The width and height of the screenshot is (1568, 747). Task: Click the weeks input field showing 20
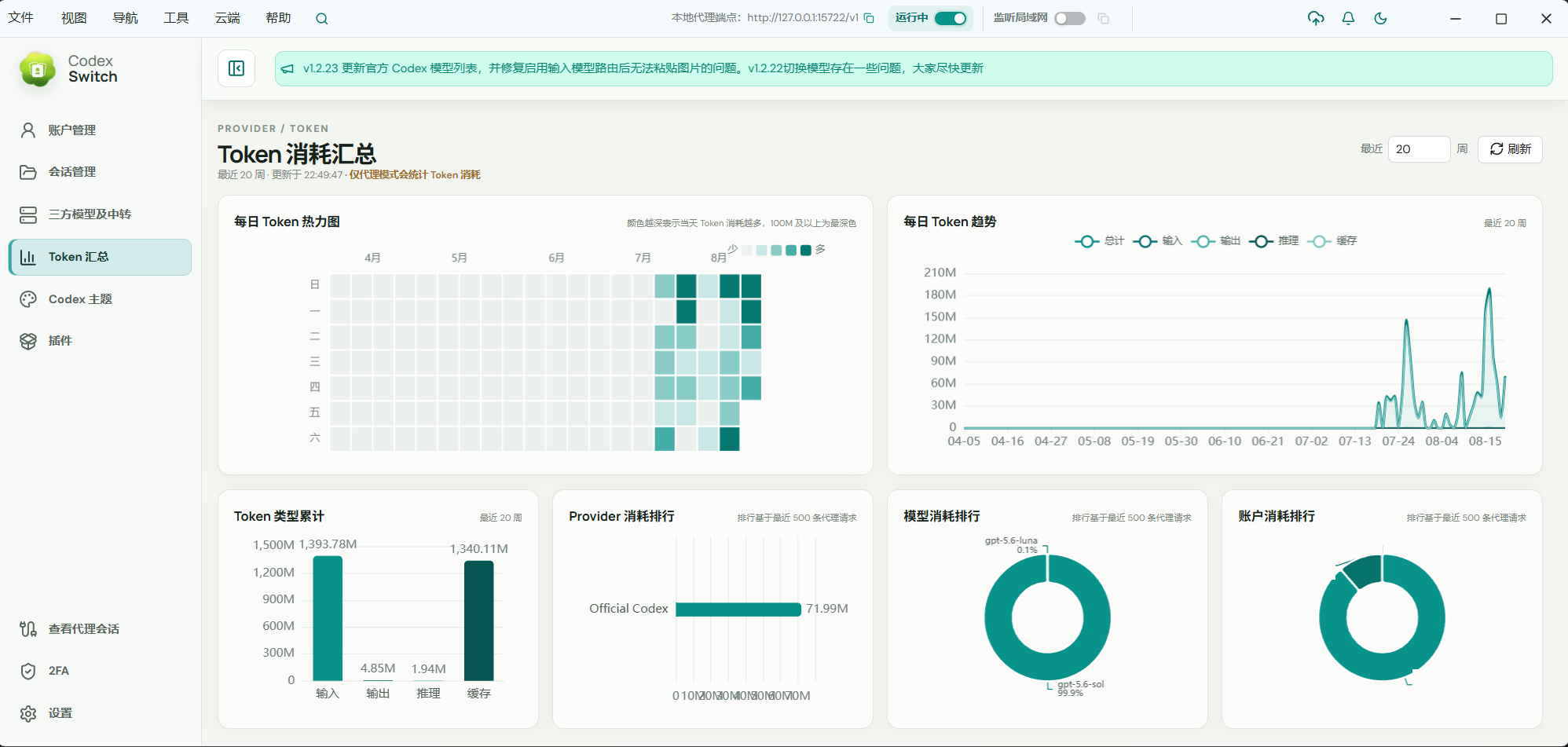pyautogui.click(x=1419, y=149)
